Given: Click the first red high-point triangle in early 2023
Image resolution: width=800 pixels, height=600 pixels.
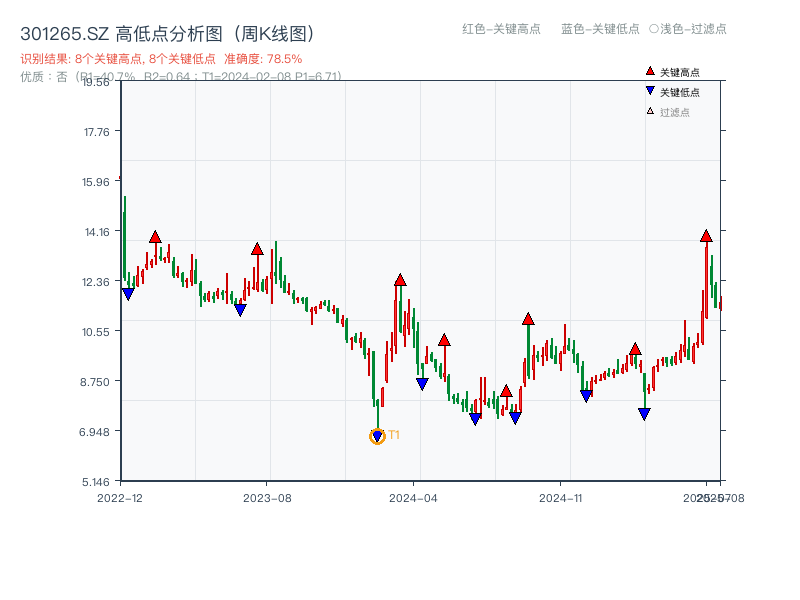Looking at the screenshot, I should tap(155, 237).
